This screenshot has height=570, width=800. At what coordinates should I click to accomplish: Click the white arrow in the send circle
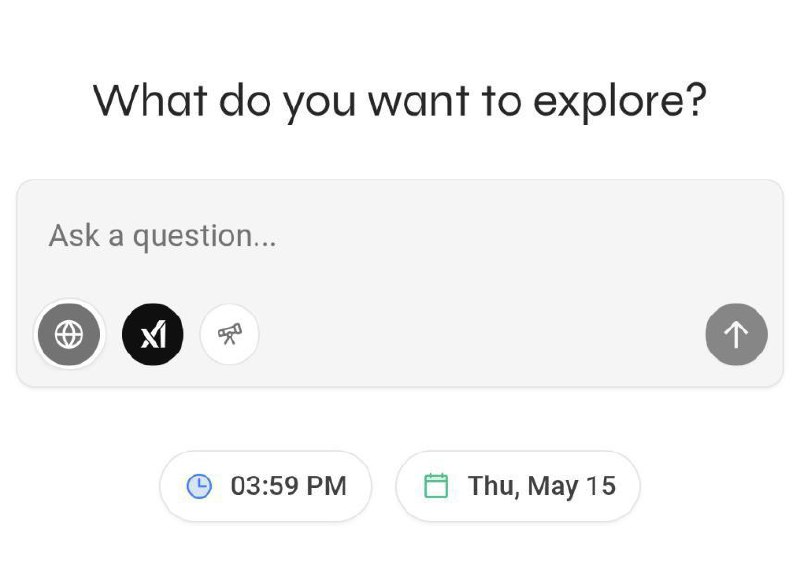click(736, 334)
